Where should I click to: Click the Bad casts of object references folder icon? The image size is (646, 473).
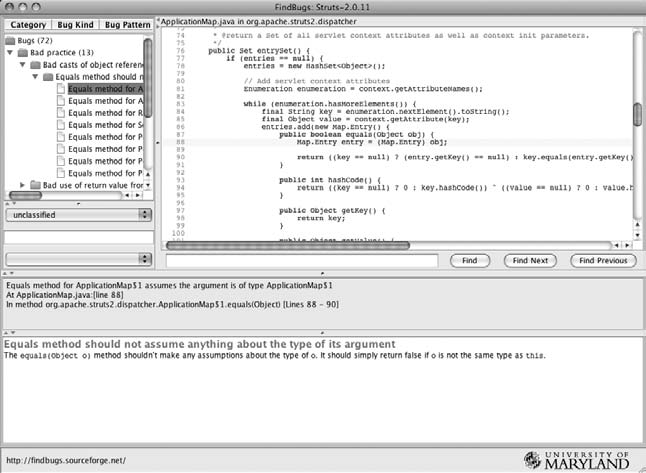(36, 64)
